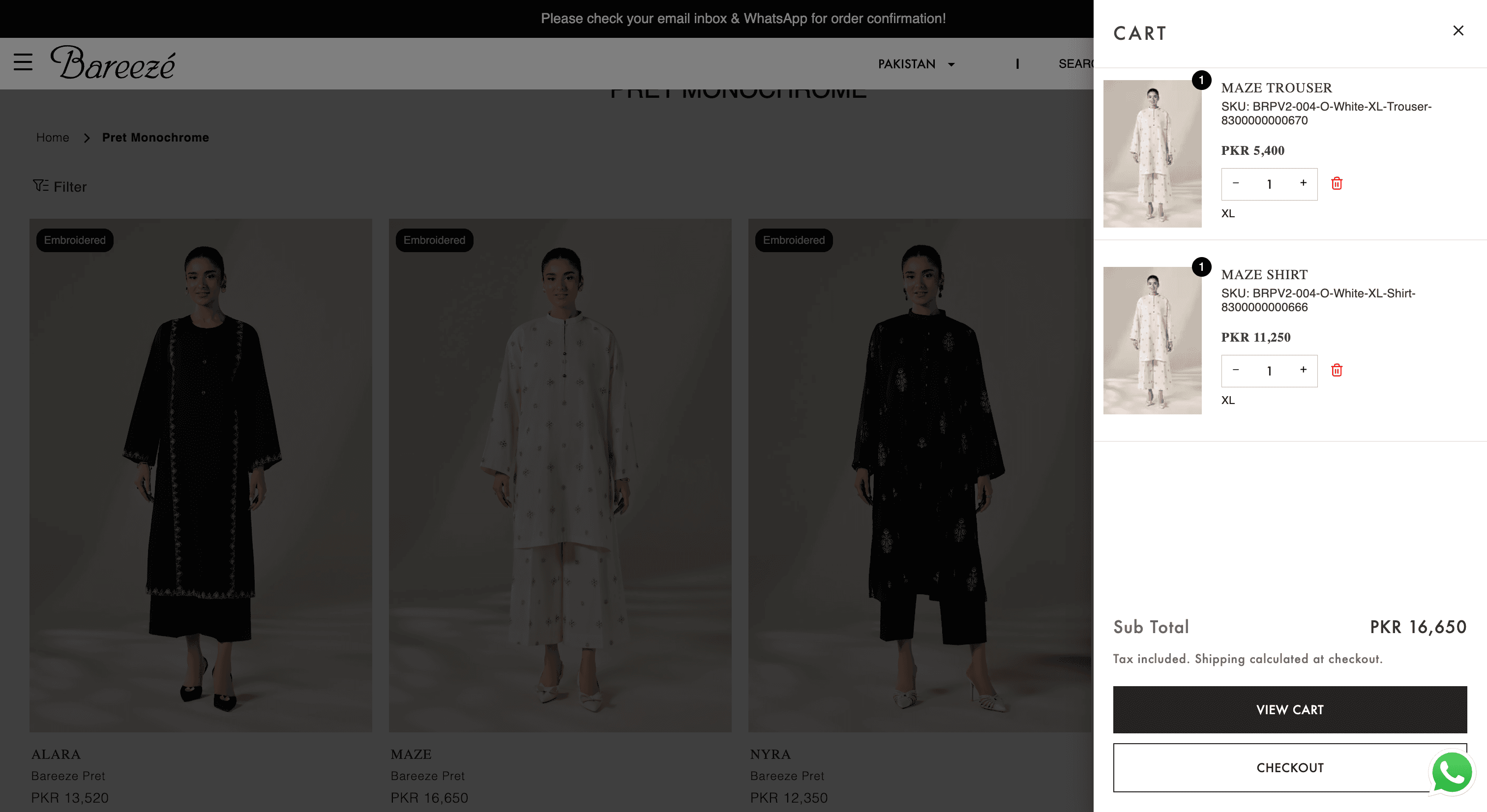Viewport: 1487px width, 812px height.
Task: Open WhatsApp chat bubble
Action: 1451,773
